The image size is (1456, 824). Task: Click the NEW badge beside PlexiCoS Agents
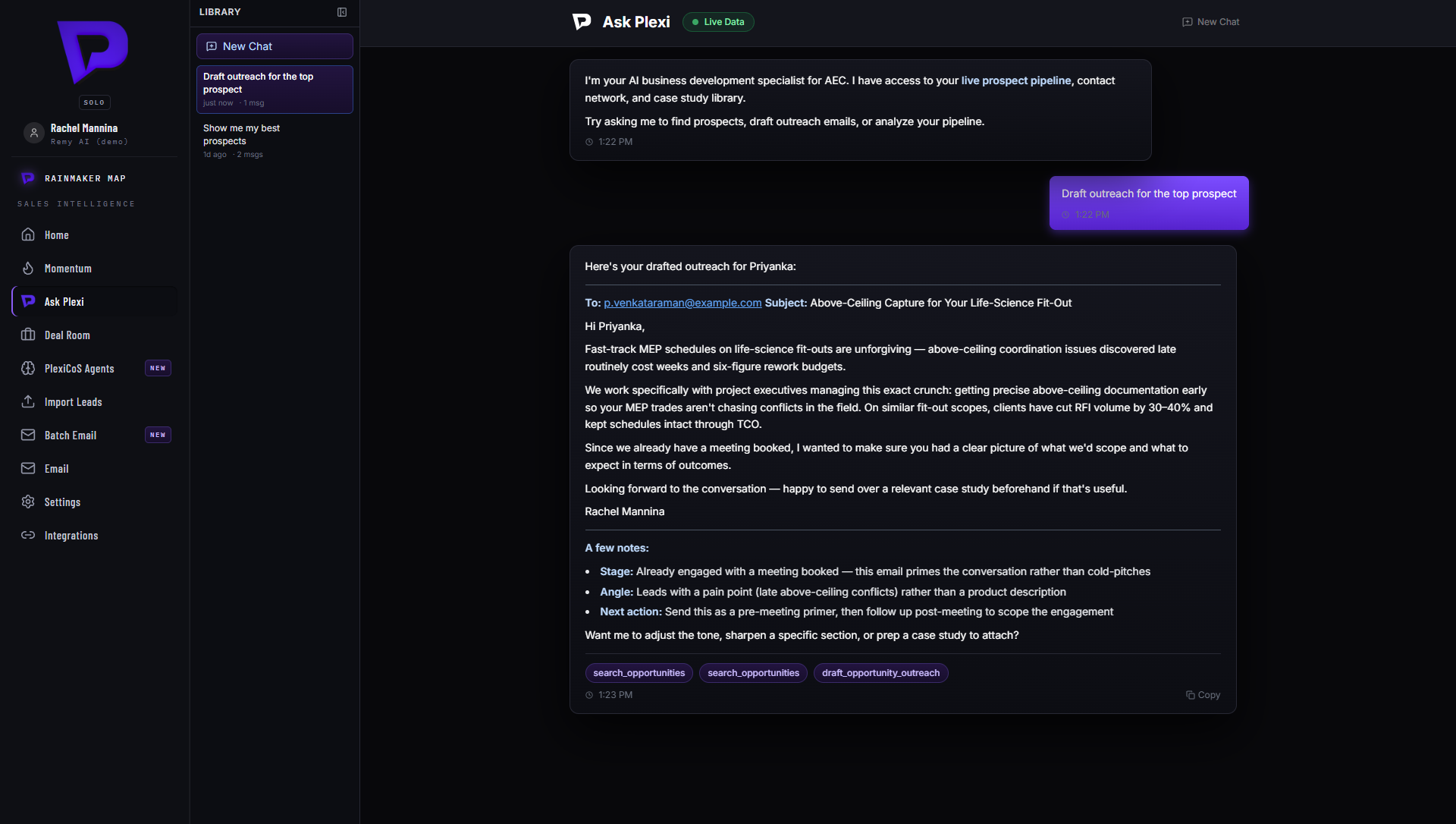point(158,368)
